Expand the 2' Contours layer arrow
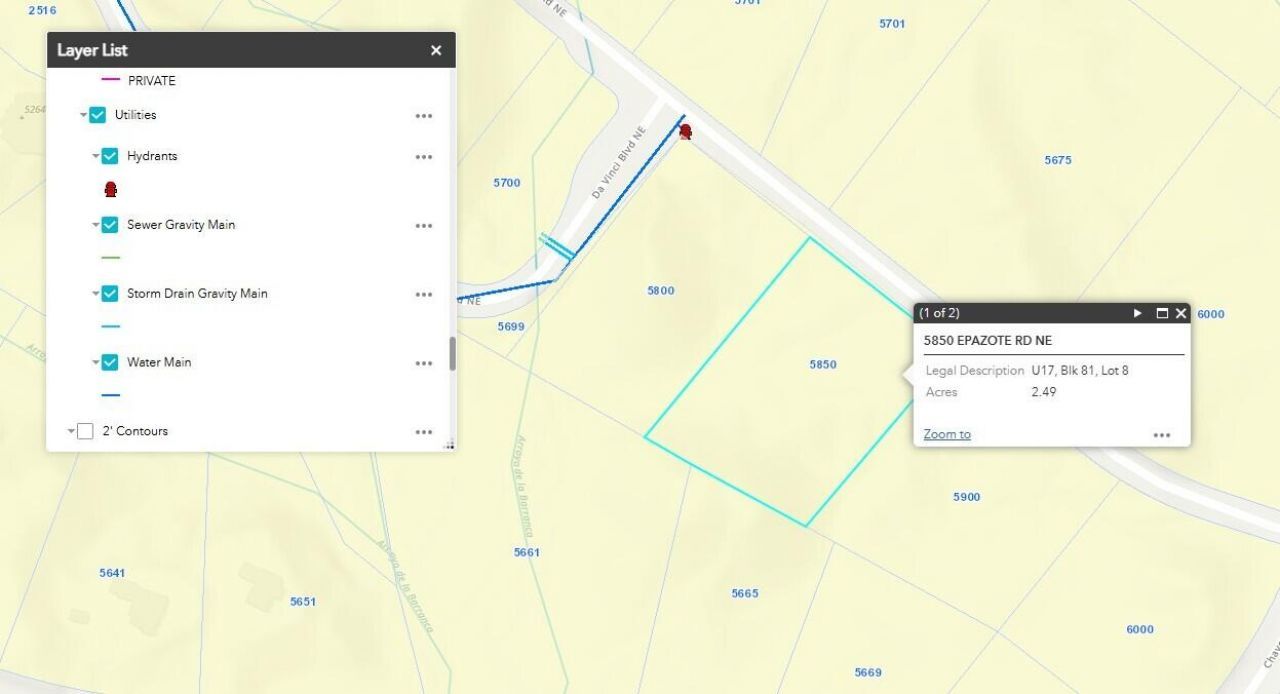Screen dimensions: 1280x694 pos(71,432)
